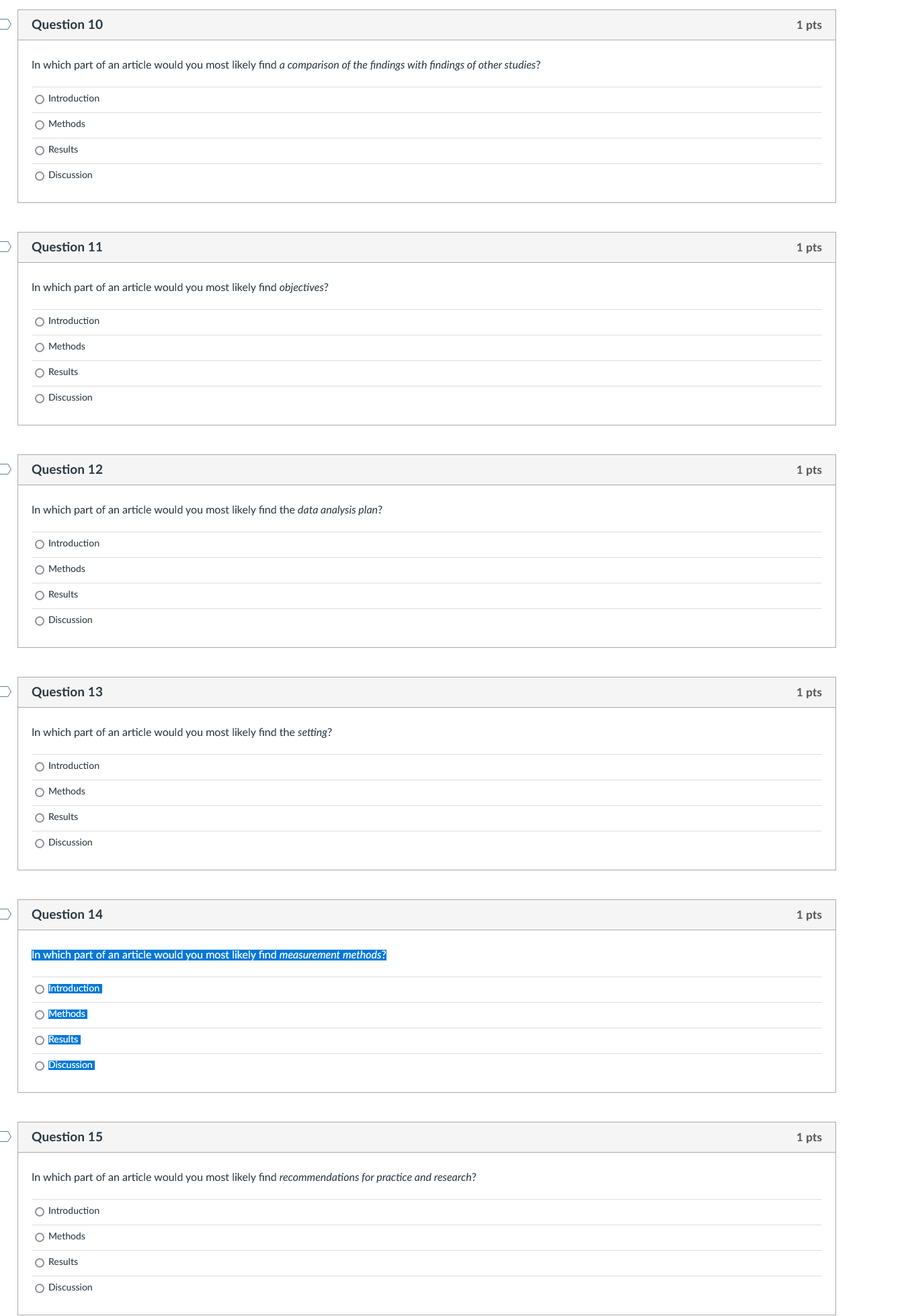This screenshot has height=1316, width=908.
Task: Flag Question 14 with the bookmark icon
Action: tap(5, 914)
